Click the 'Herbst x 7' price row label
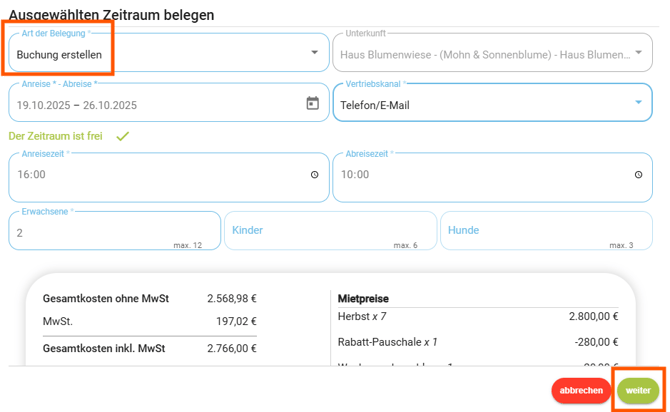The height and width of the screenshot is (412, 670). point(362,317)
